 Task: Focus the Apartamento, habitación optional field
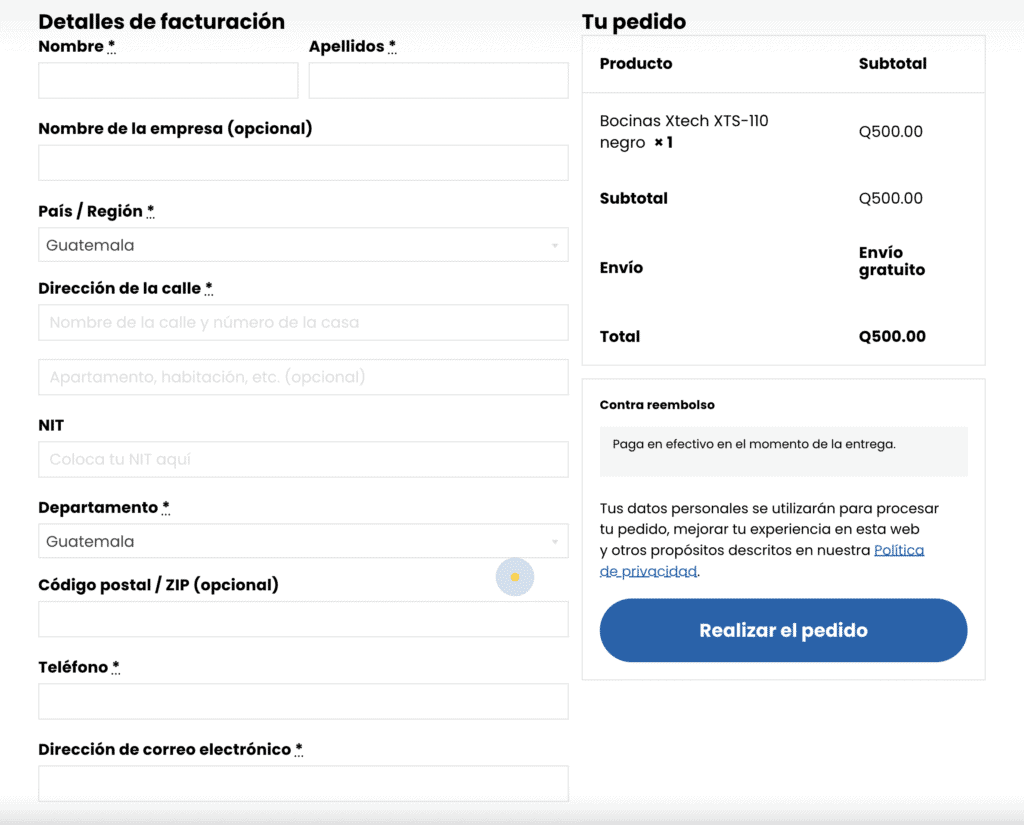click(303, 377)
